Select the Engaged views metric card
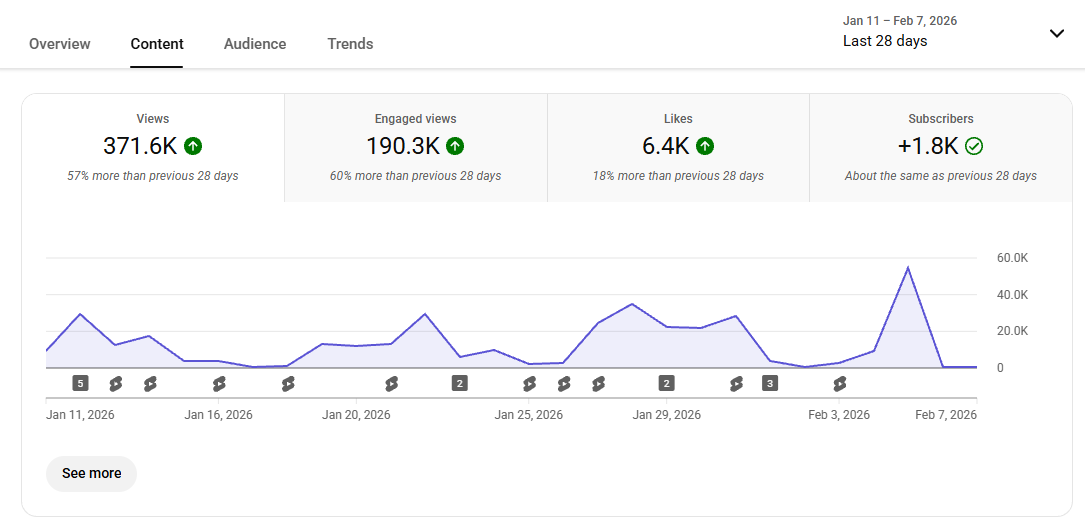 pyautogui.click(x=416, y=148)
